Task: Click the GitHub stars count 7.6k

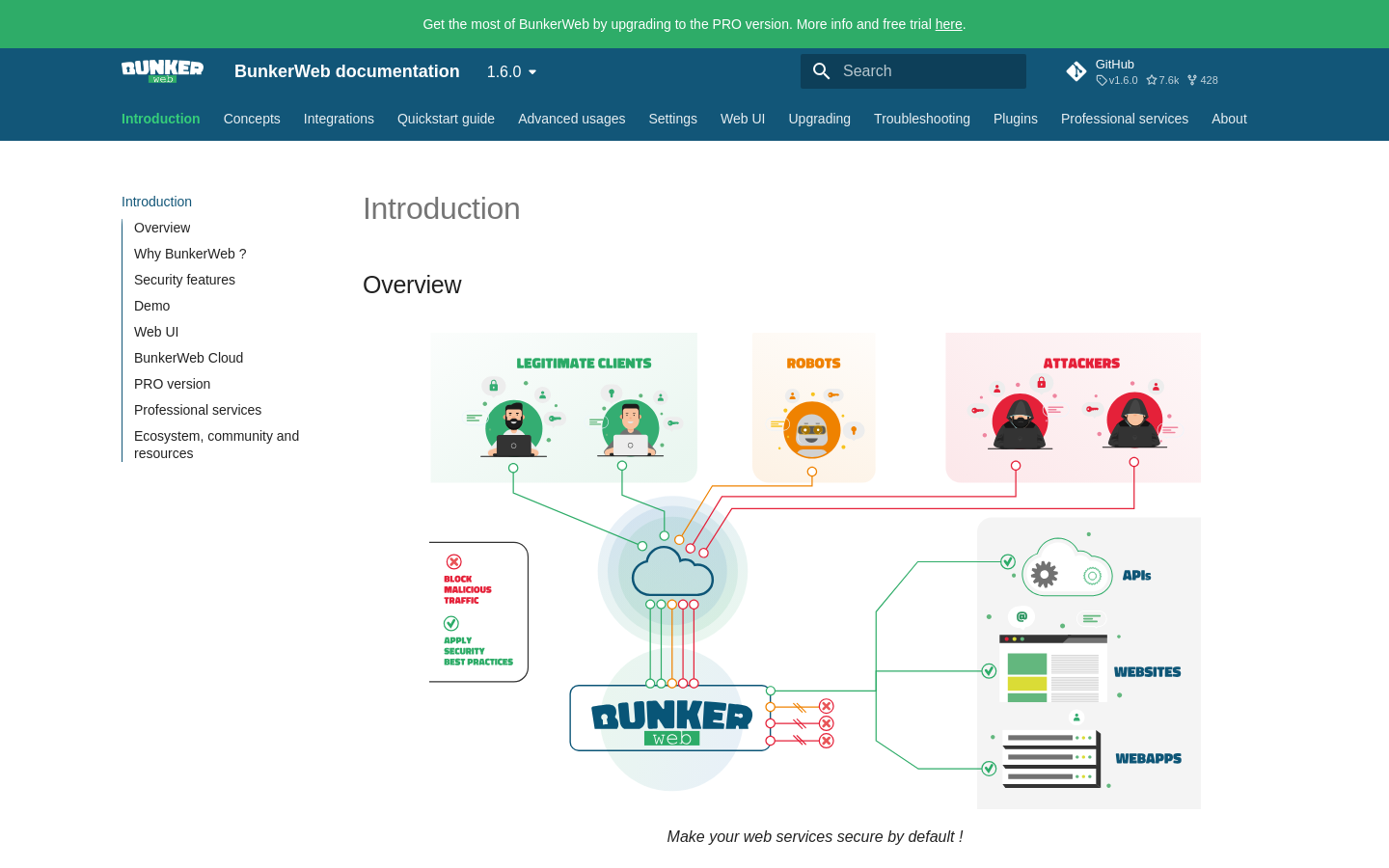Action: click(1162, 80)
